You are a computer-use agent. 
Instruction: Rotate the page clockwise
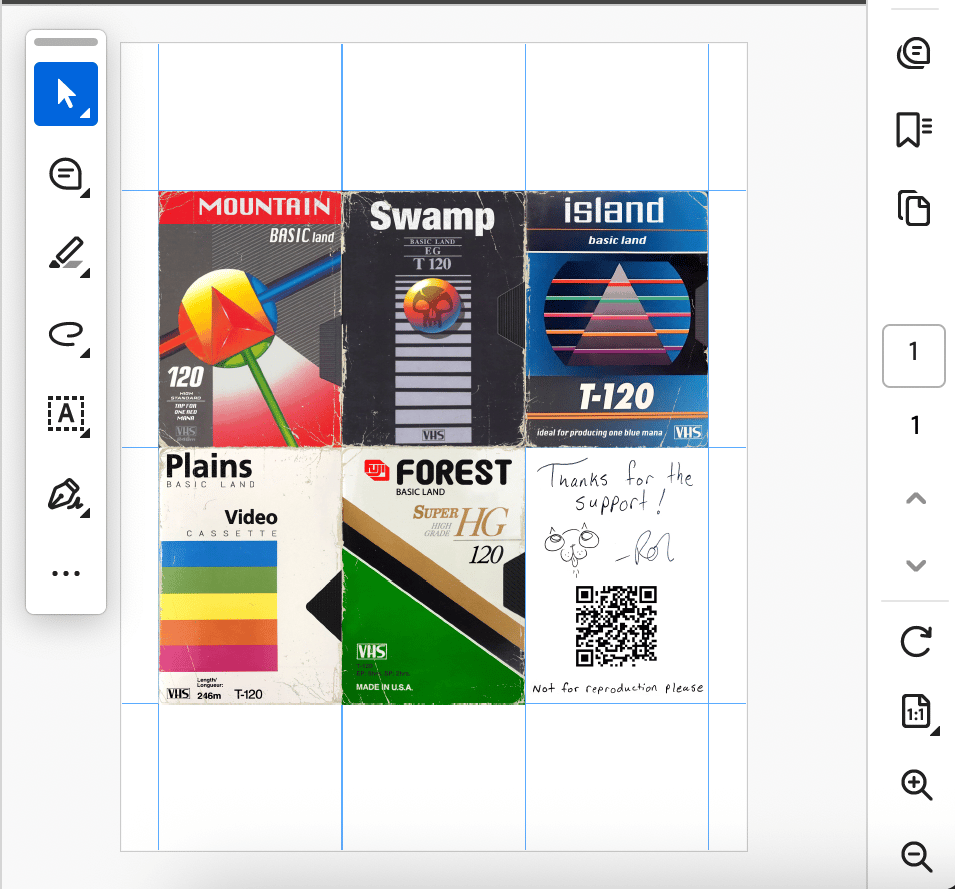coord(915,640)
